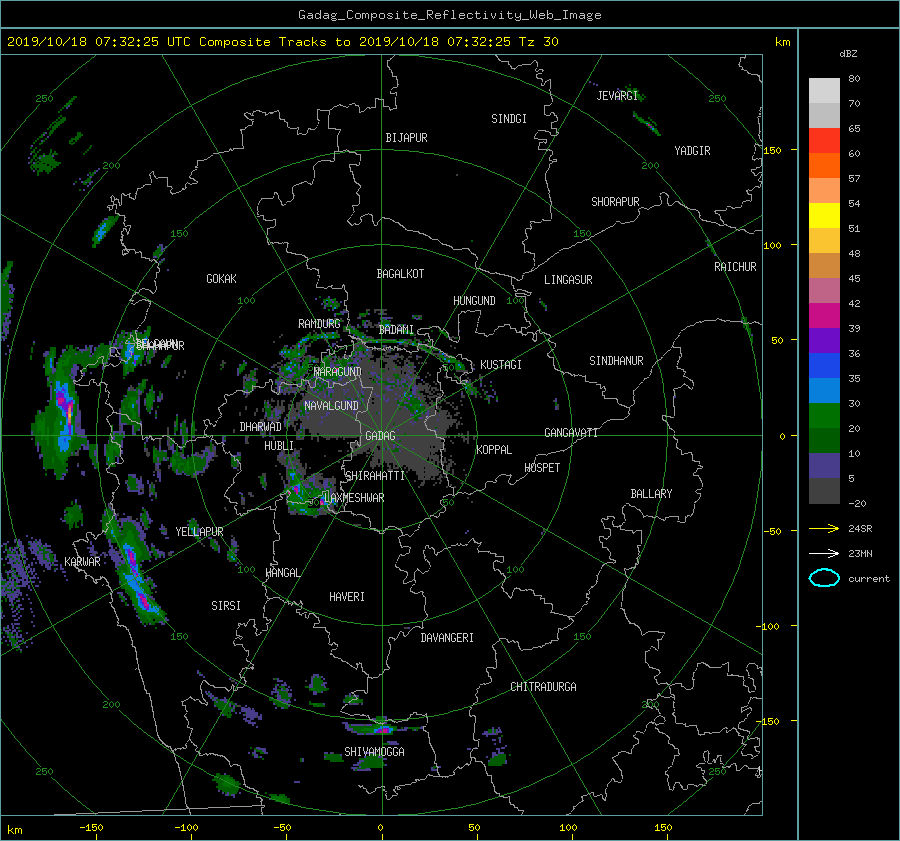
Task: Click the BALLARY city label
Action: pos(651,494)
